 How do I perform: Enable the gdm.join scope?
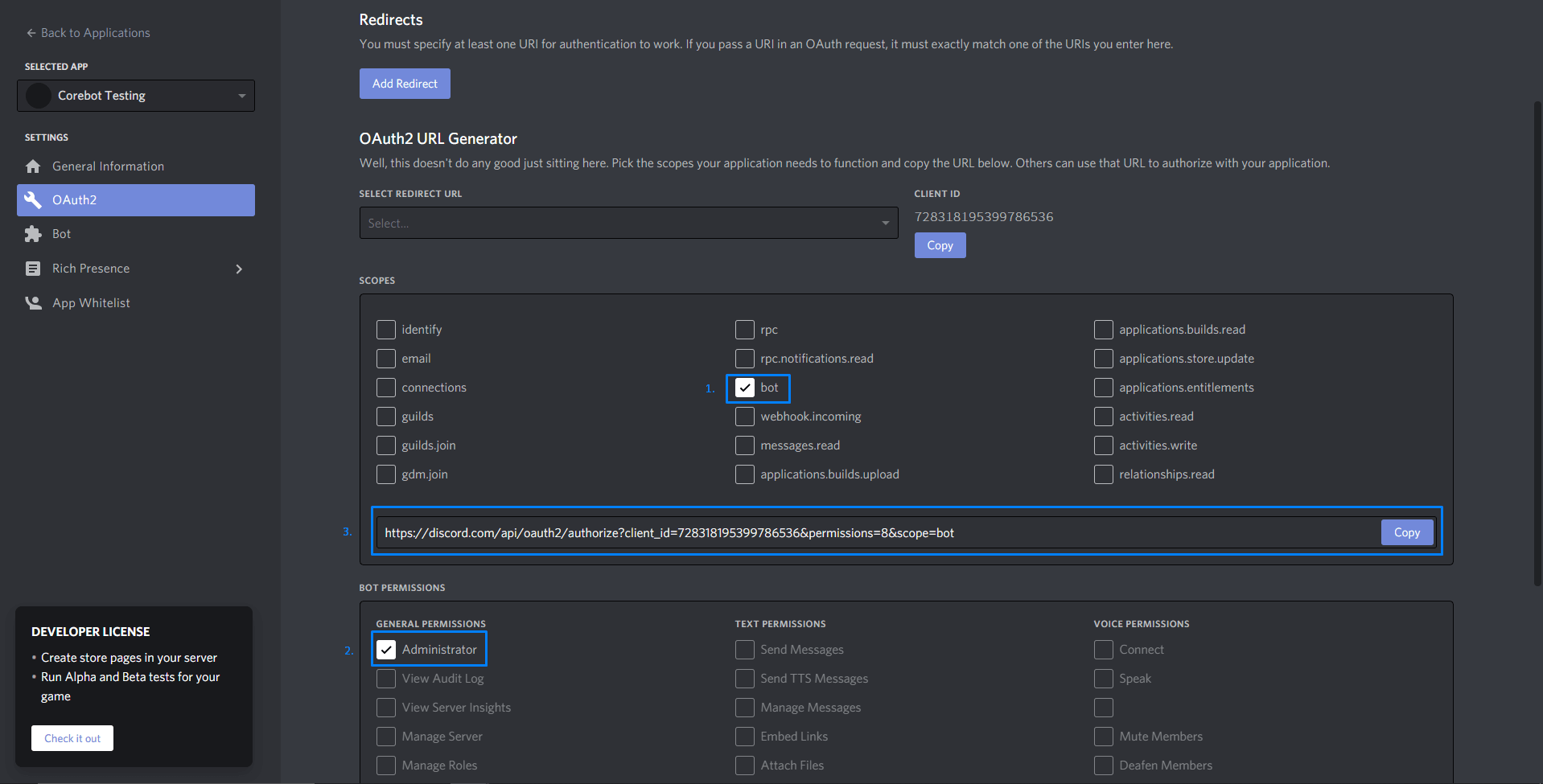(386, 474)
